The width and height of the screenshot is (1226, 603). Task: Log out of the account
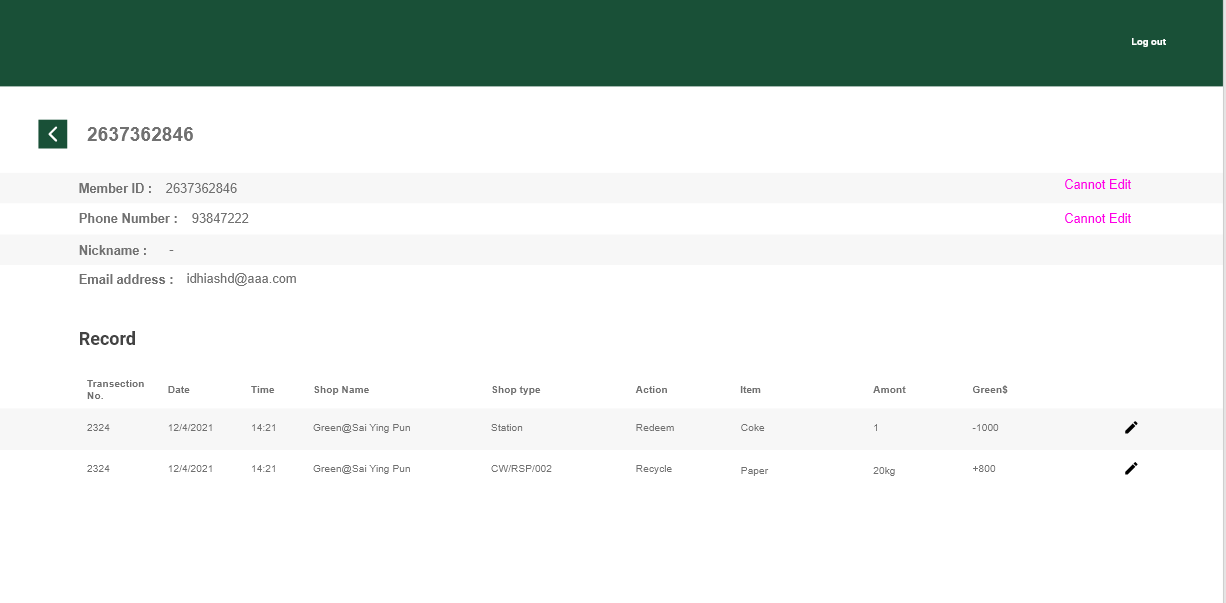click(x=1148, y=42)
